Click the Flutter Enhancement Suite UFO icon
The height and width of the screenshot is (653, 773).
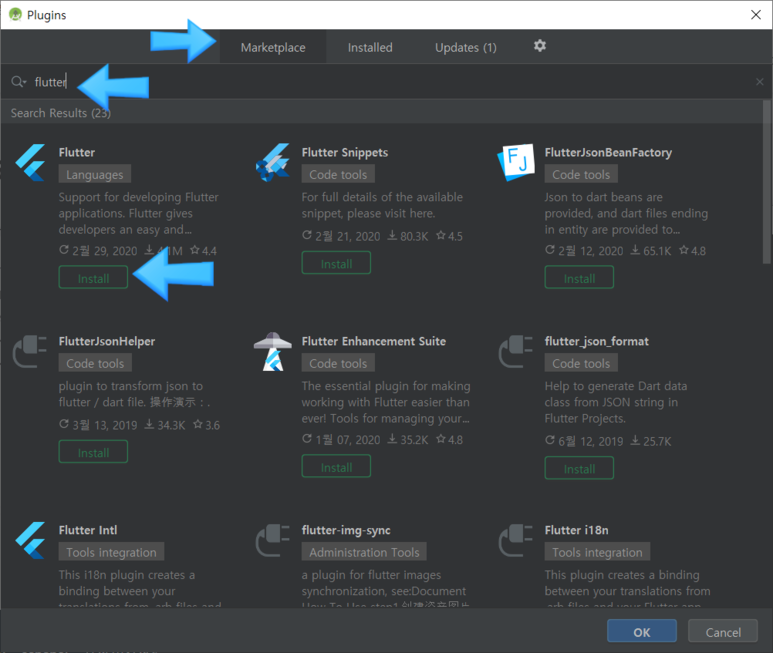pyautogui.click(x=273, y=351)
